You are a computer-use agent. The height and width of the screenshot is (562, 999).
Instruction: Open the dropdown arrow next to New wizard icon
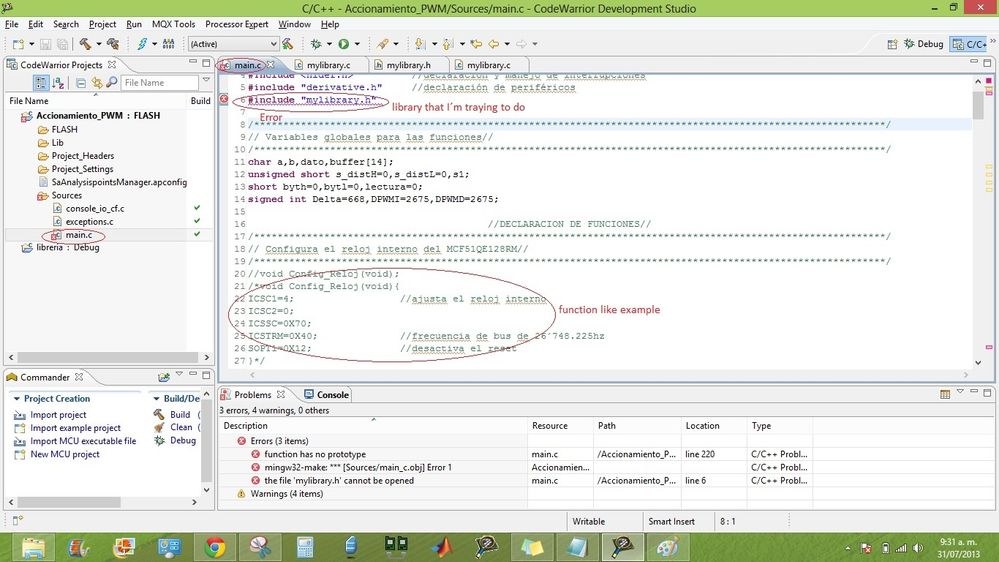(x=31, y=44)
